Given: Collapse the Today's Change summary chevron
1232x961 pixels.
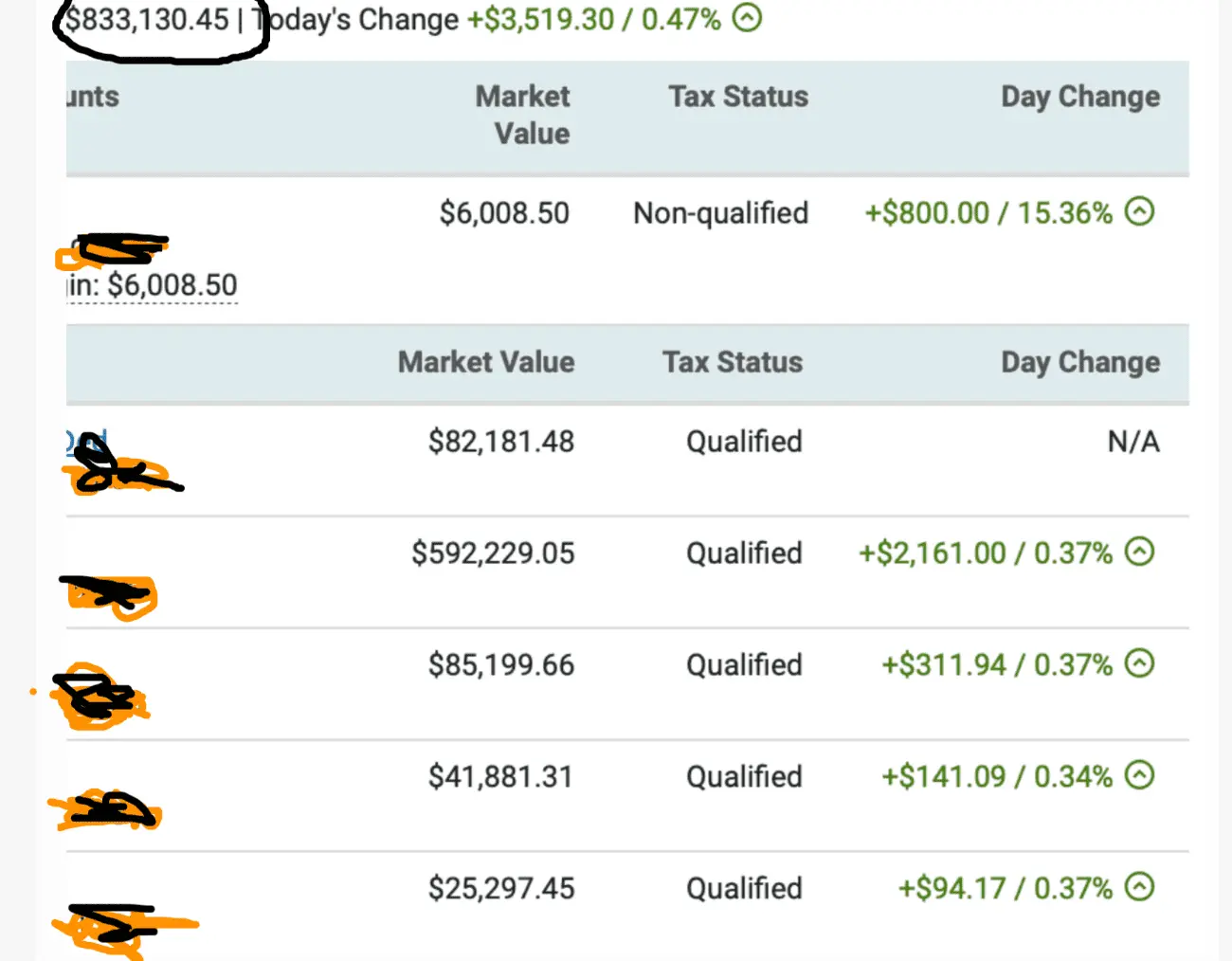Looking at the screenshot, I should coord(748,17).
